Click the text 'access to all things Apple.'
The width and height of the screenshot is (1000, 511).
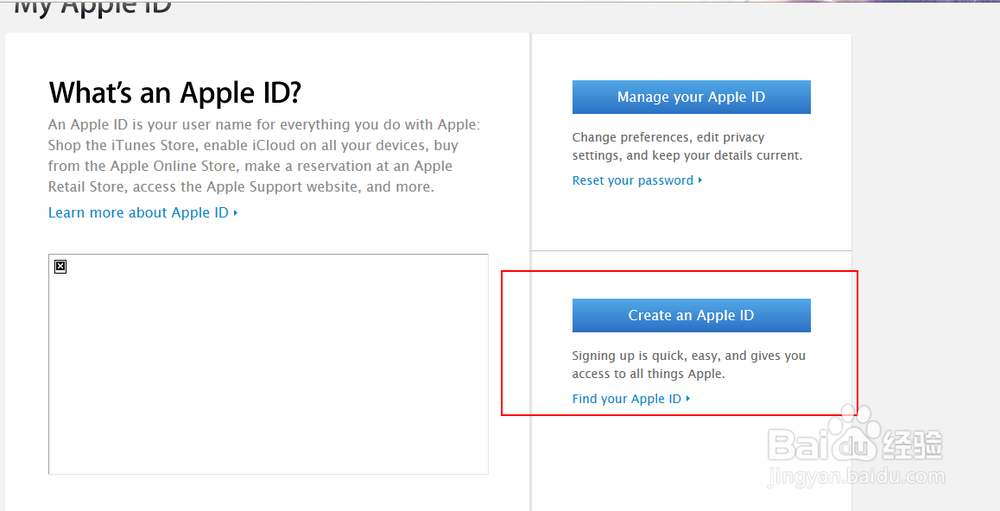coord(649,374)
